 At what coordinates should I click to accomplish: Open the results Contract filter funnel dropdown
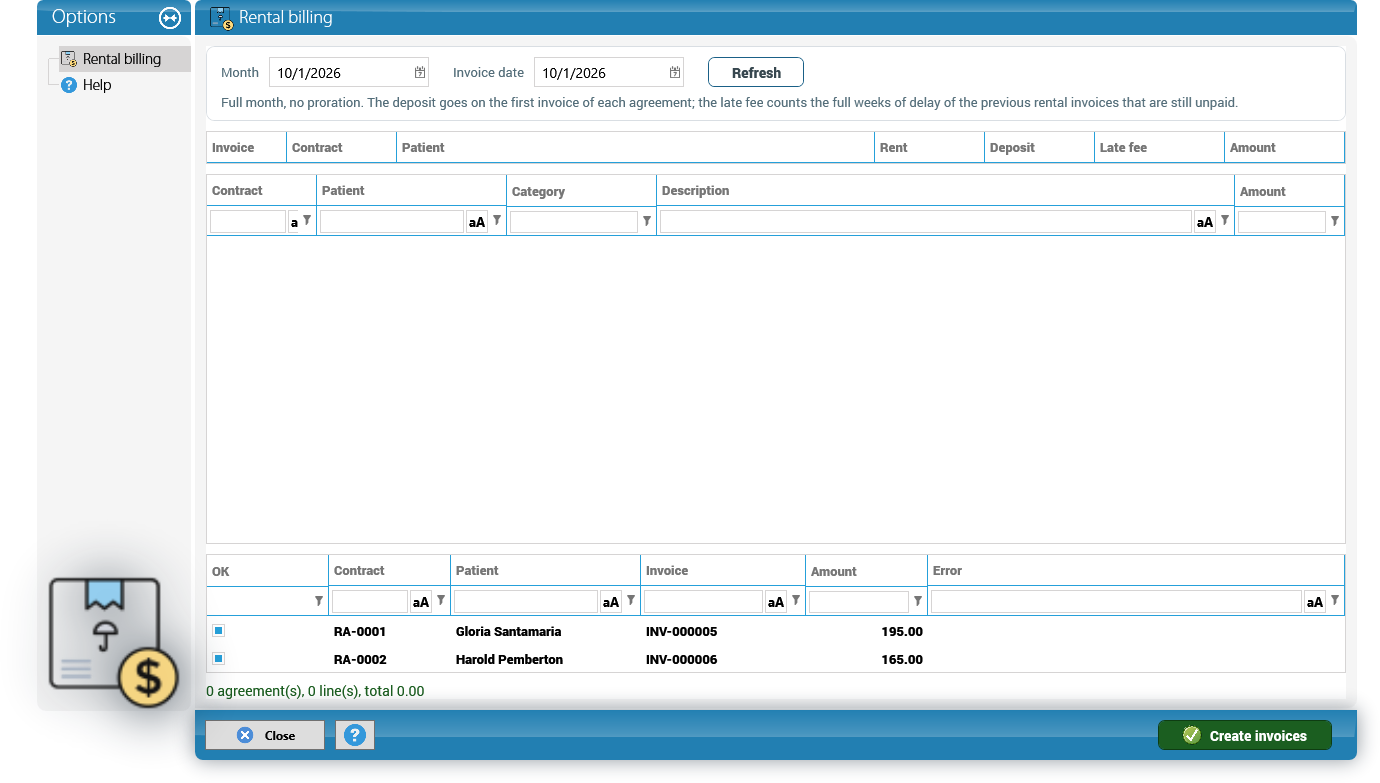(x=441, y=600)
